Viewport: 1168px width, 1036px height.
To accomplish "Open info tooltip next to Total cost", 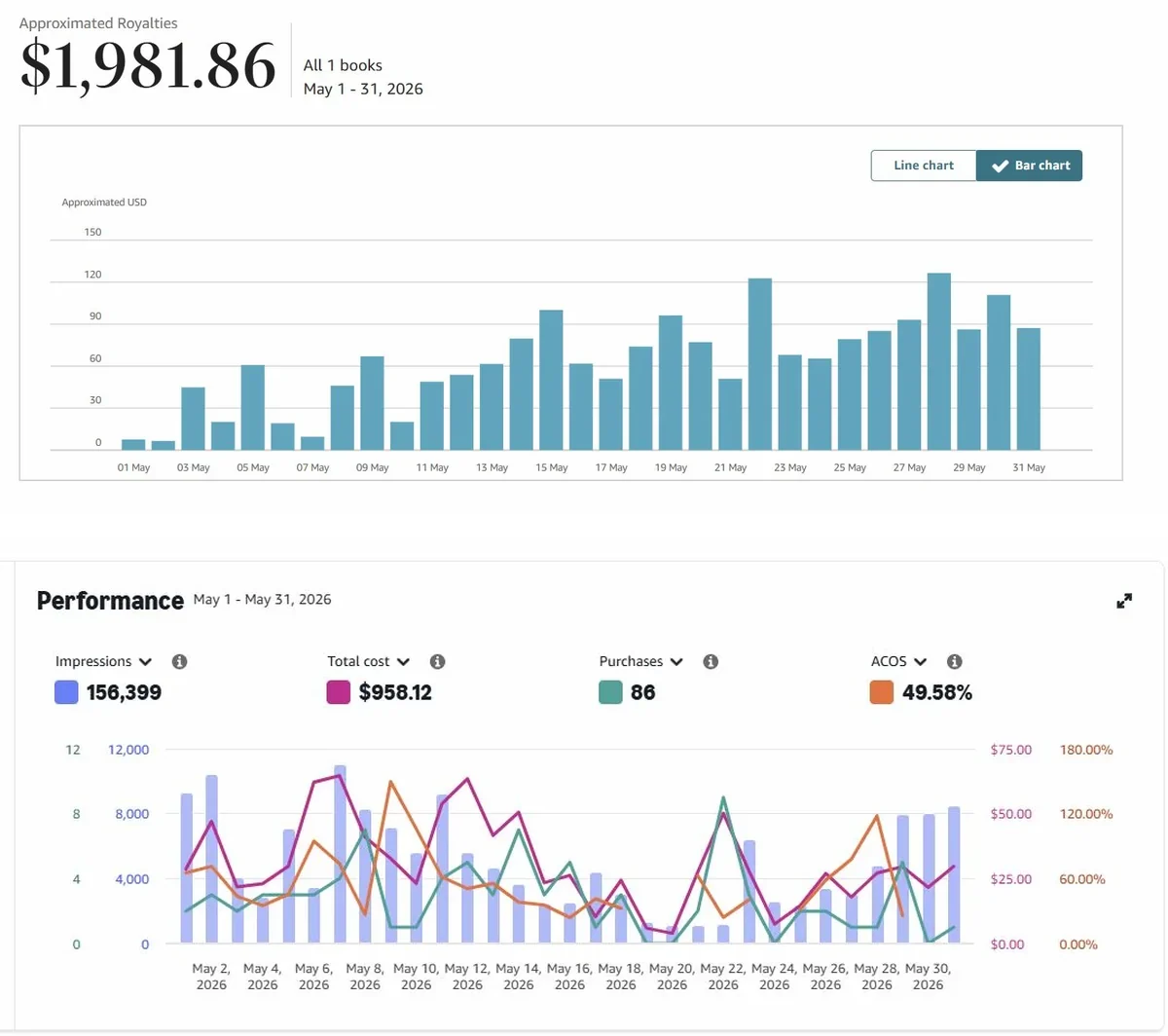I will [438, 661].
